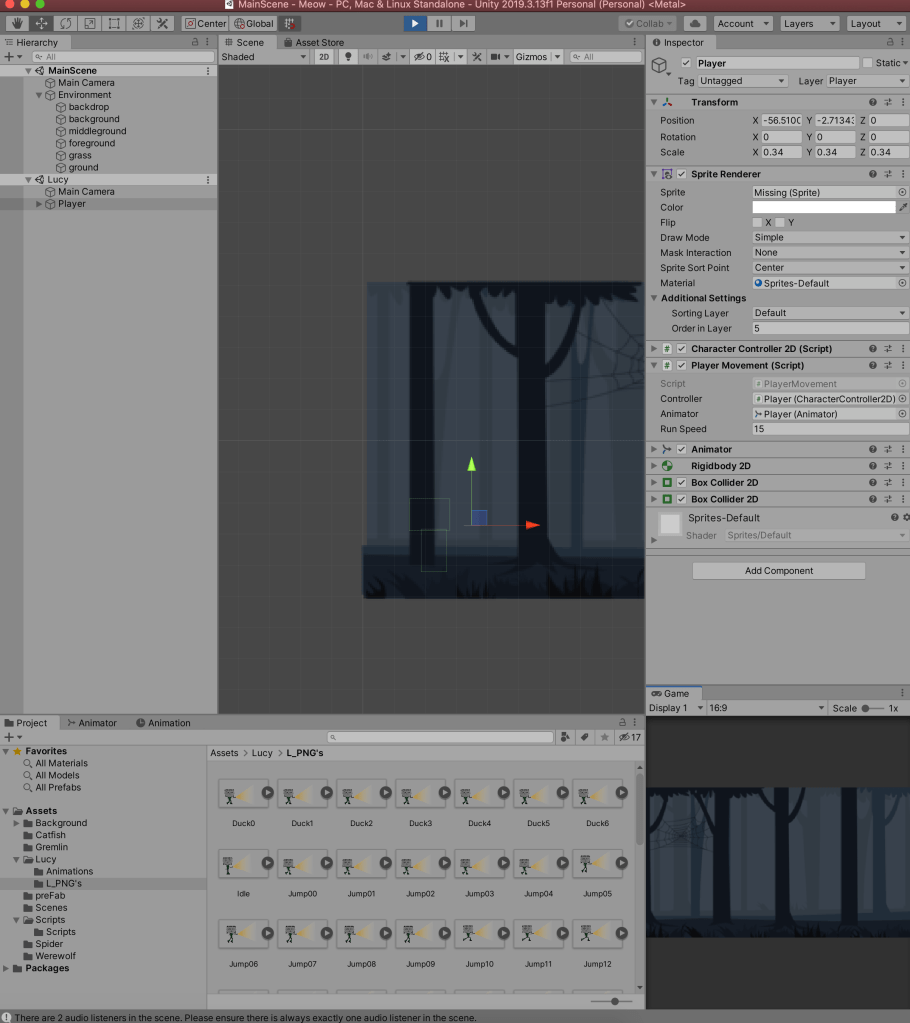Click the Add Component button
The height and width of the screenshot is (1023, 910).
pyautogui.click(x=778, y=571)
